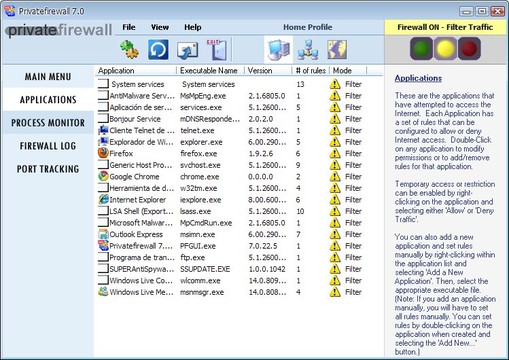509x360 pixels.
Task: Click Filter mode for Internet Explorer
Action: (353, 199)
